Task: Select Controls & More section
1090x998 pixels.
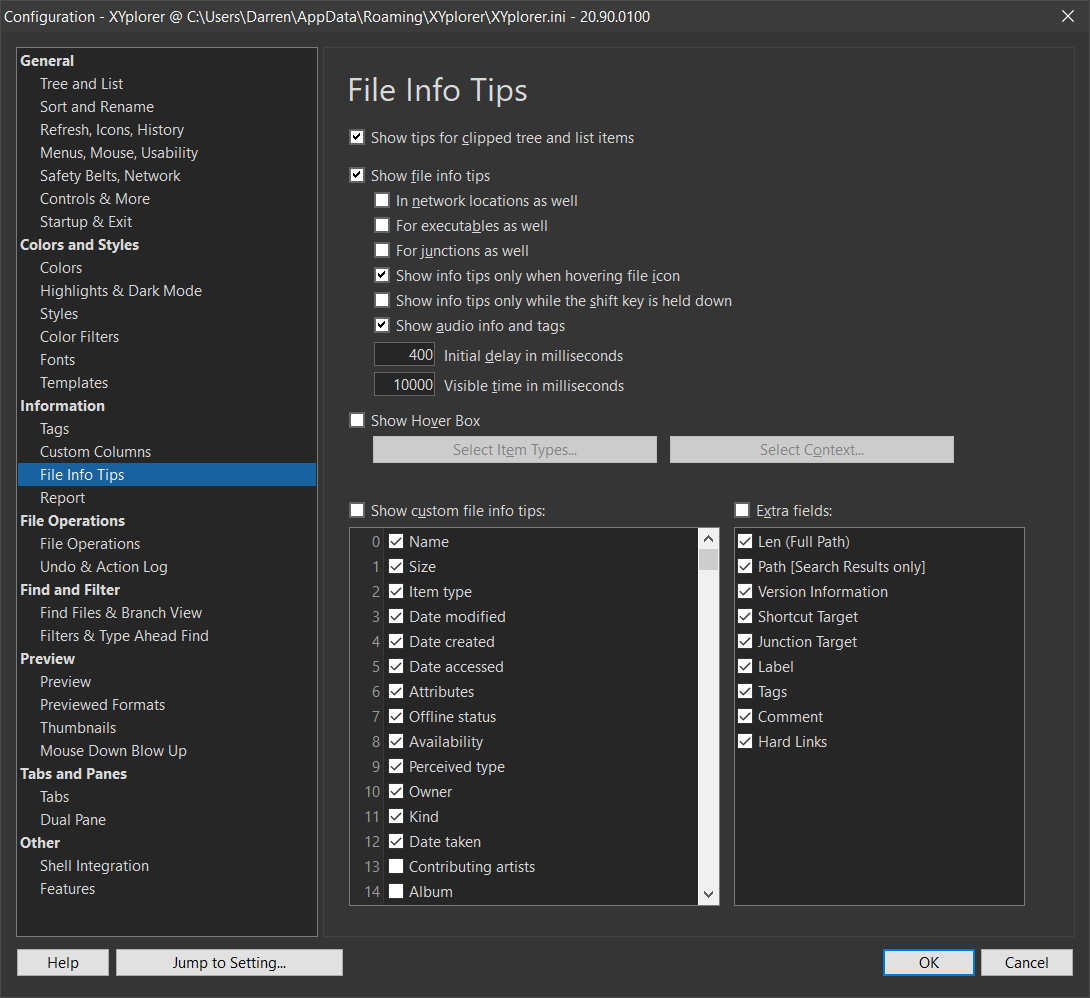Action: pyautogui.click(x=95, y=198)
